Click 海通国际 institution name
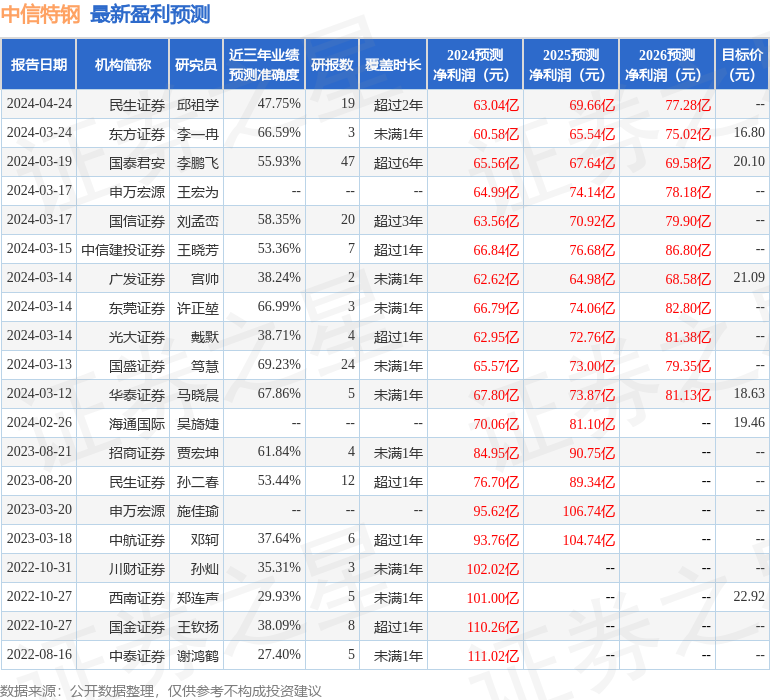 click(137, 423)
